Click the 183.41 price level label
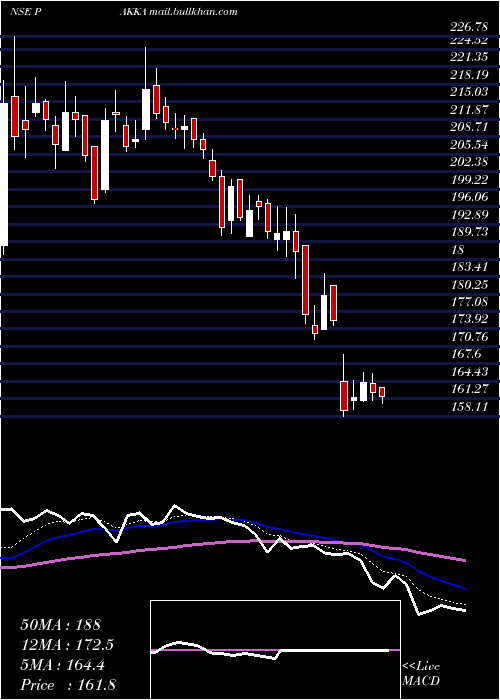Image resolution: width=500 pixels, height=700 pixels. [x=469, y=267]
